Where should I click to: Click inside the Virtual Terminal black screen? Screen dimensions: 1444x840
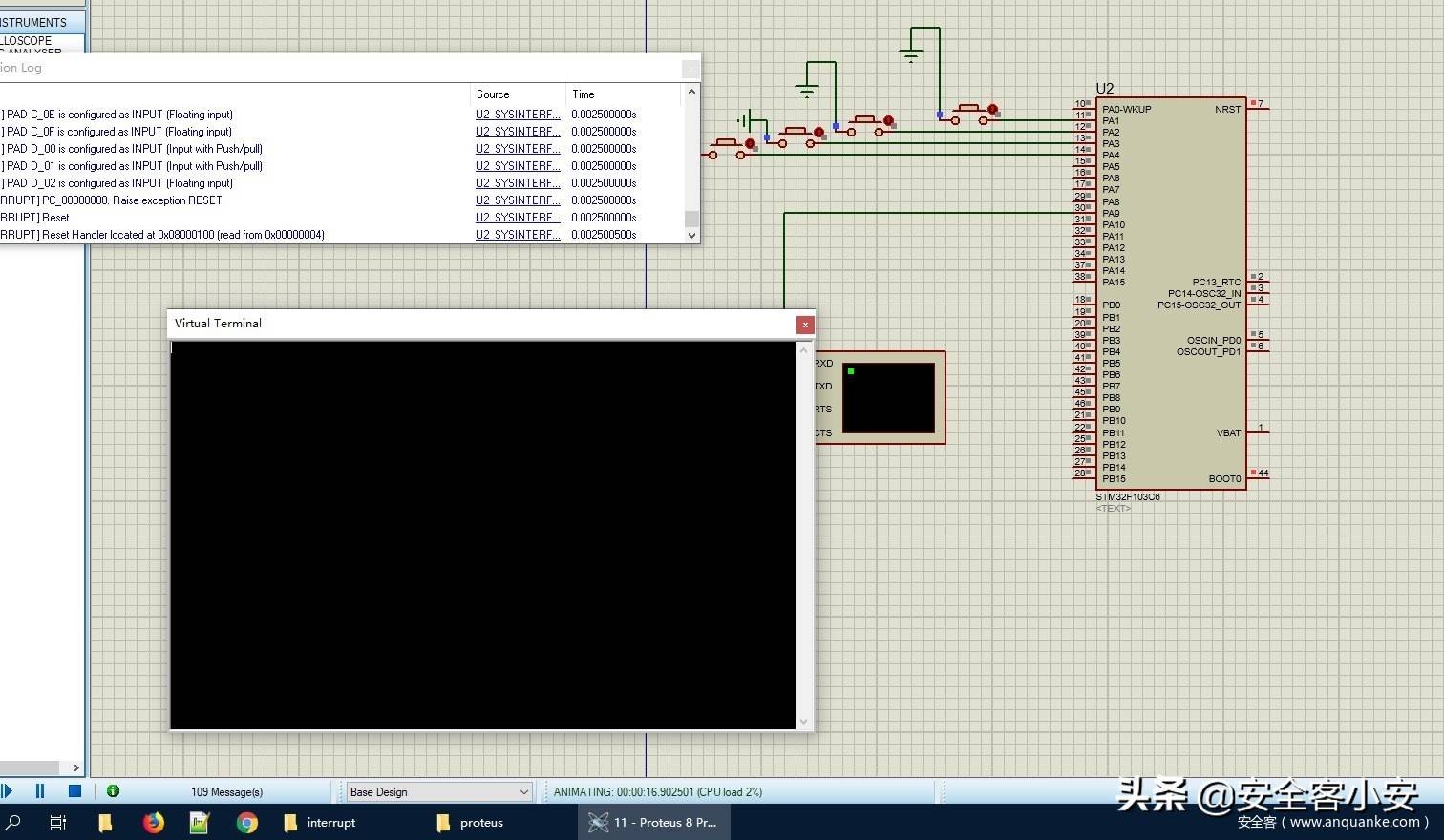coord(482,535)
